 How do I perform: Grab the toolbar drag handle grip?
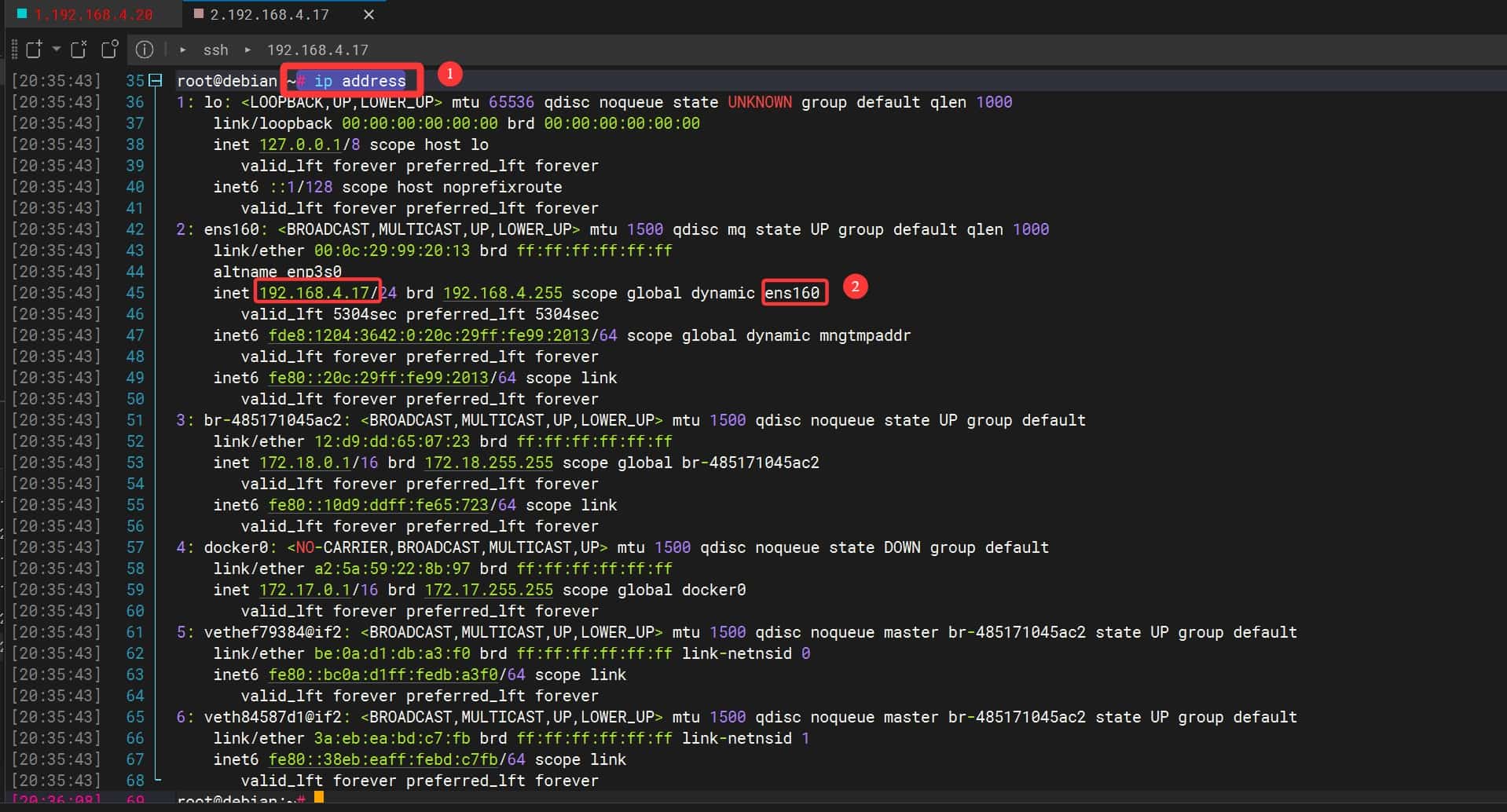14,49
